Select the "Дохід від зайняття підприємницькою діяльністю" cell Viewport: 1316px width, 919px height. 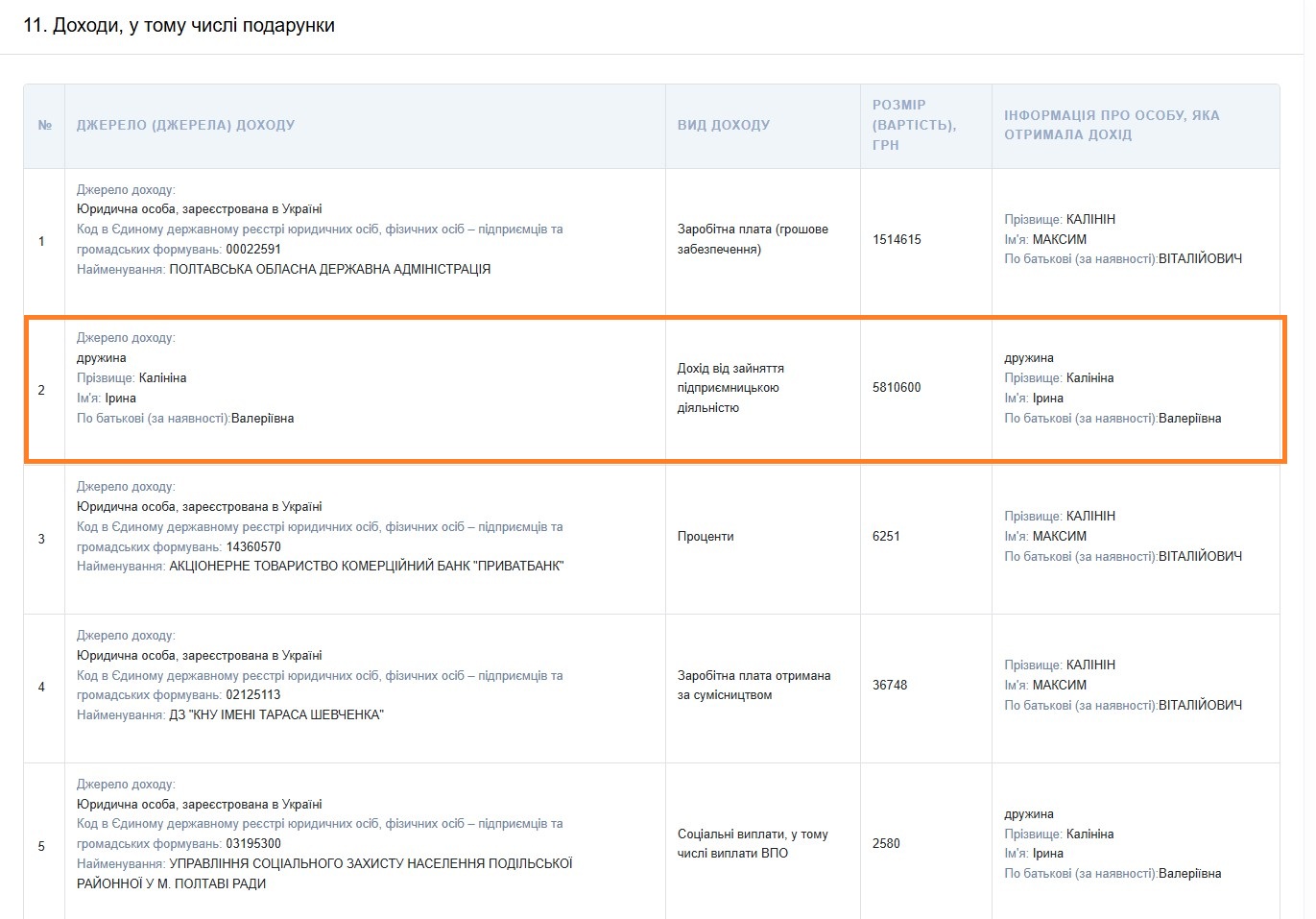730,388
